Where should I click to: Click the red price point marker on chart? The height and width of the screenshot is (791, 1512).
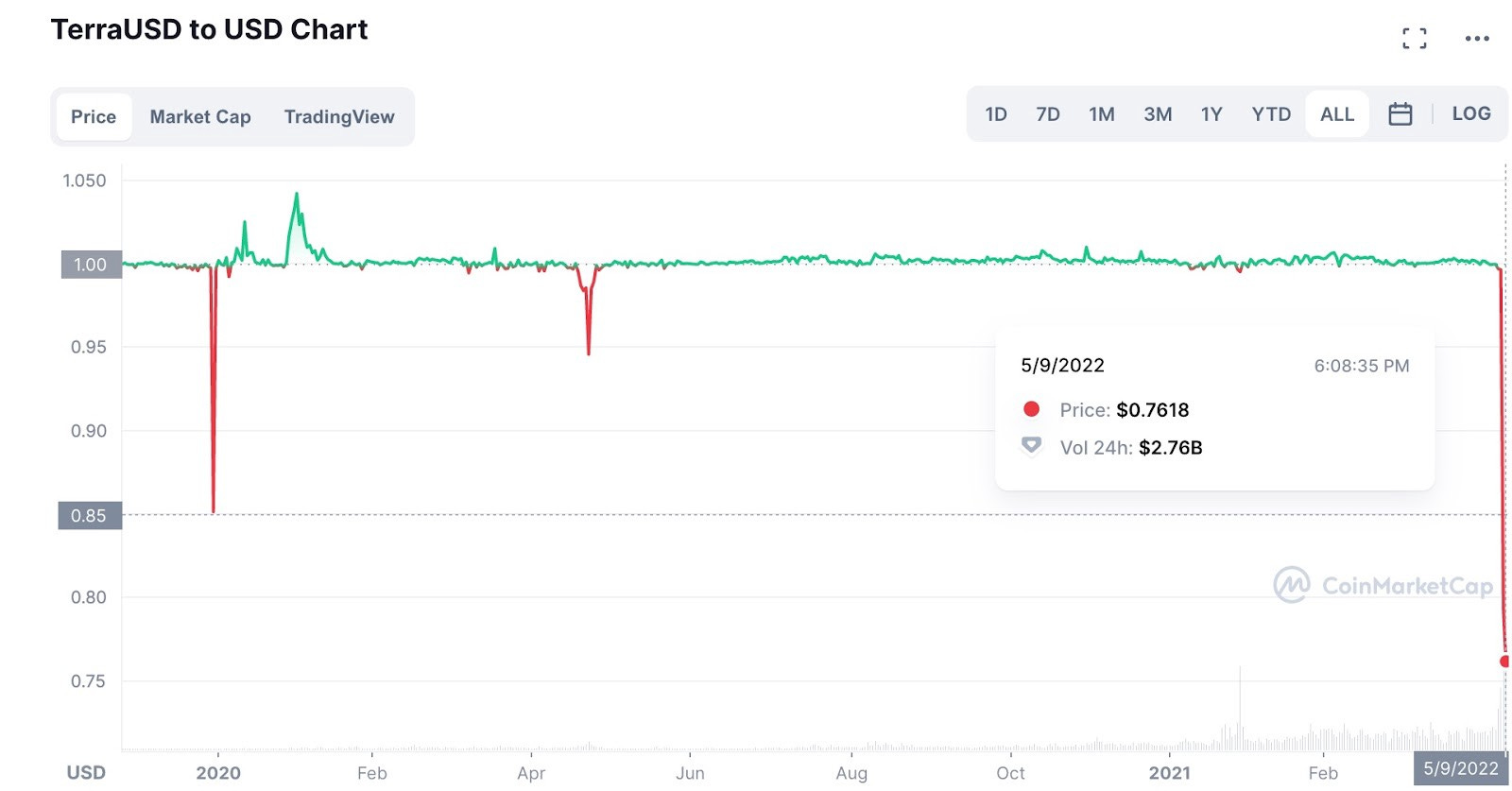1504,661
